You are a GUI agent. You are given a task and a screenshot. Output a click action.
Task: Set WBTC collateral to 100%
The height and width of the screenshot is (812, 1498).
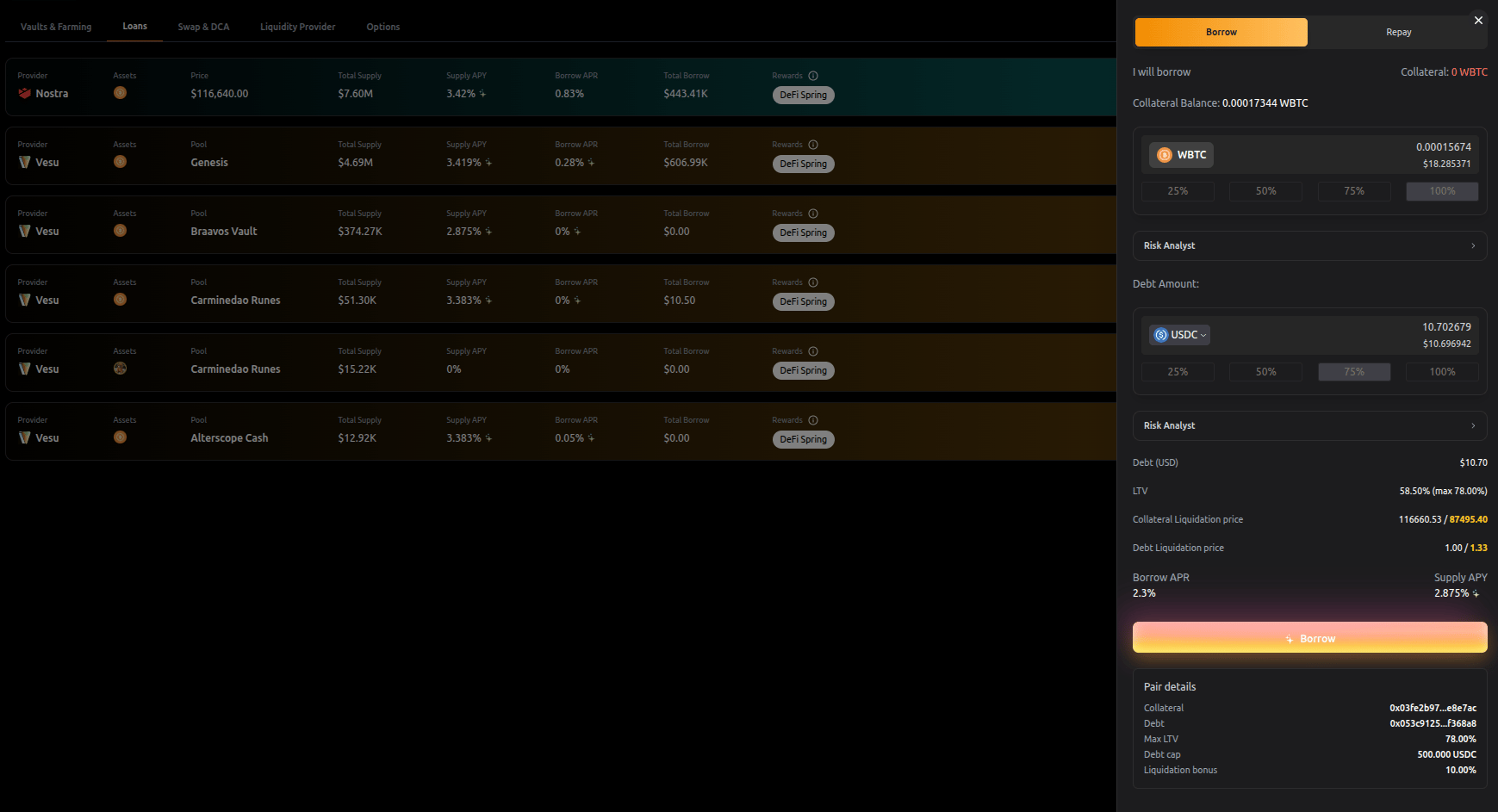(1442, 191)
